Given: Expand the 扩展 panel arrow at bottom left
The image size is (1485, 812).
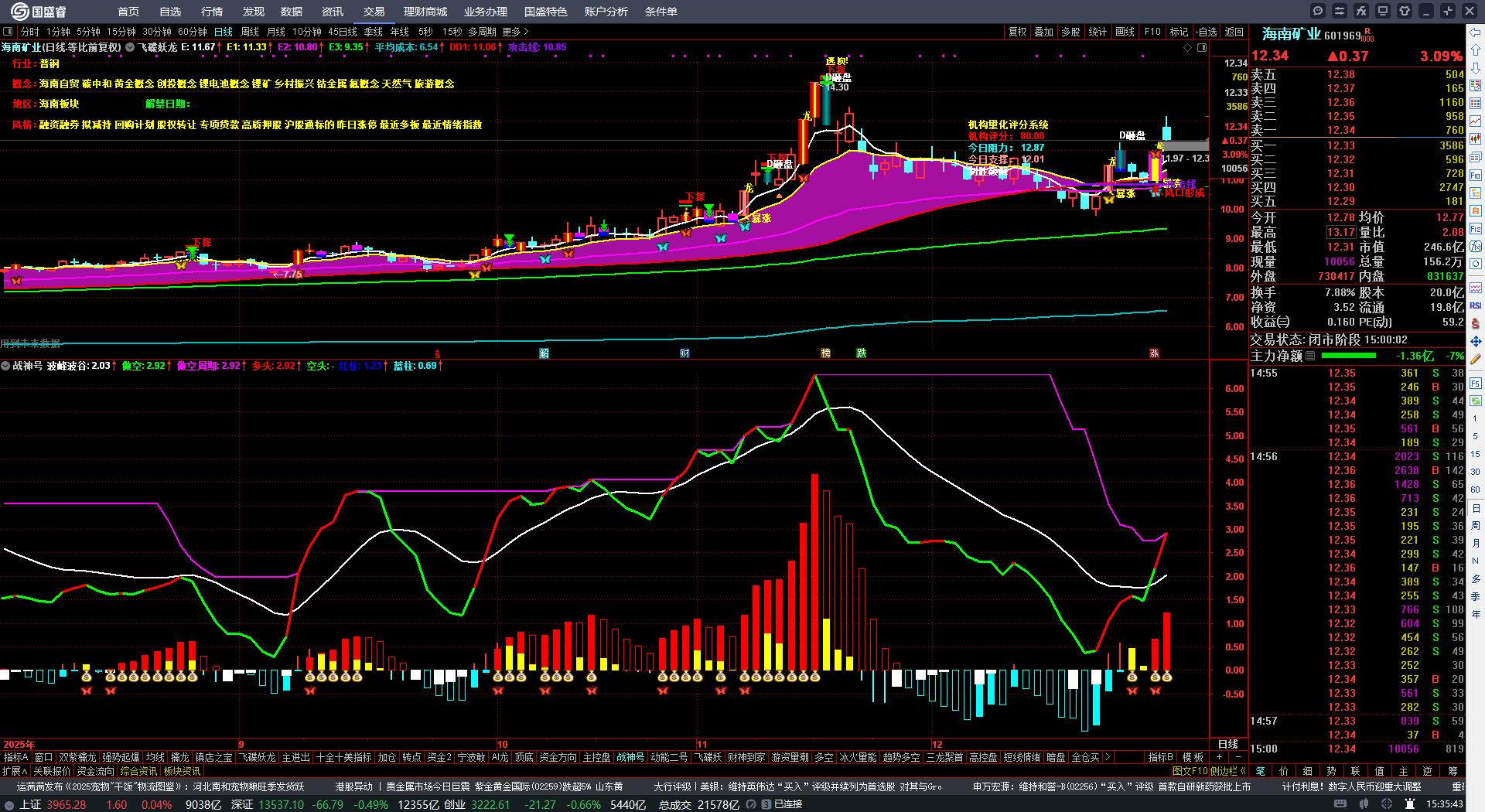Looking at the screenshot, I should [x=15, y=771].
